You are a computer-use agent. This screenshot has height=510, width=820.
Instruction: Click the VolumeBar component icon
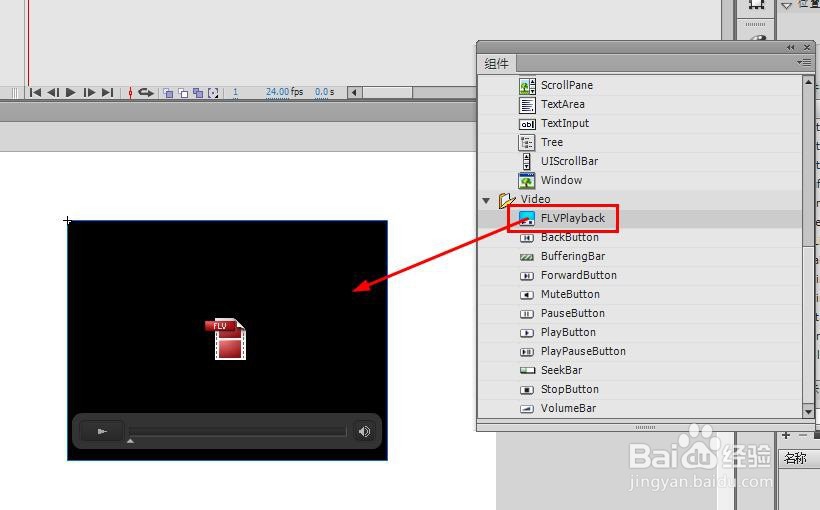click(527, 409)
